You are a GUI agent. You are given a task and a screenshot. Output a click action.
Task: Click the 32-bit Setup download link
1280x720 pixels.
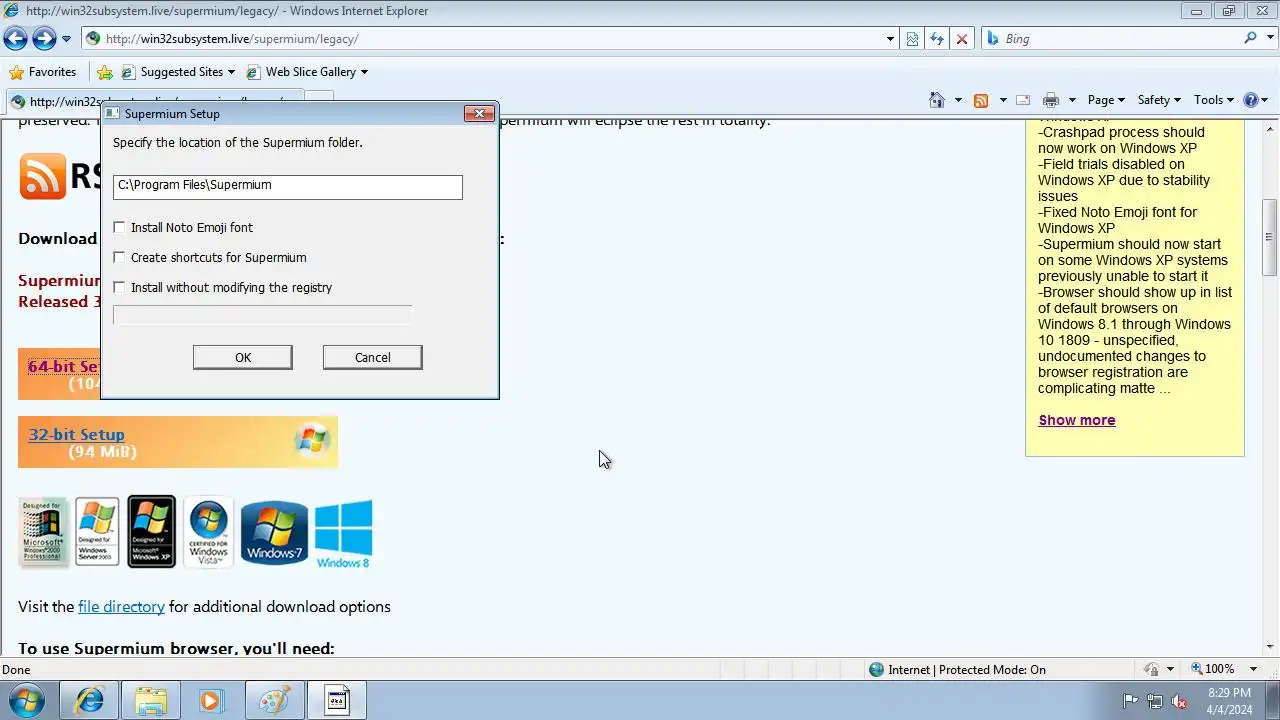(x=76, y=435)
